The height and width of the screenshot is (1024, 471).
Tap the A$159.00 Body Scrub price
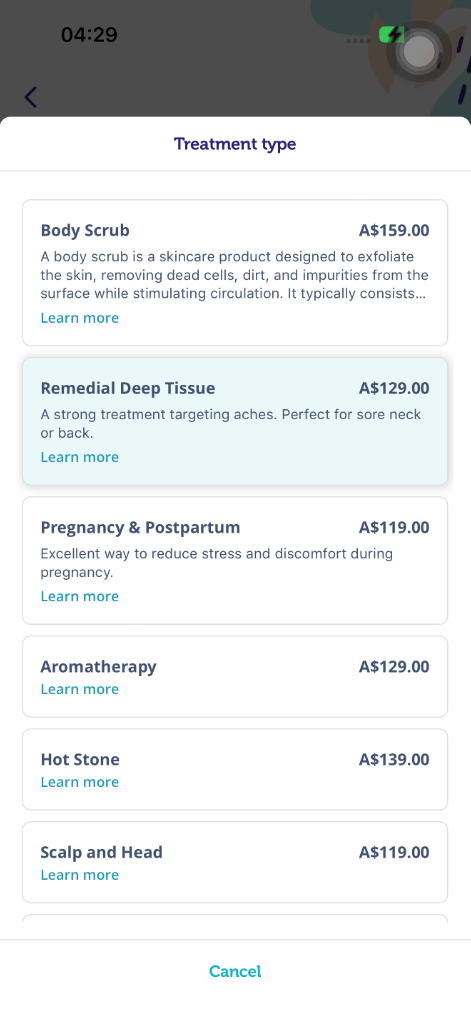394,230
